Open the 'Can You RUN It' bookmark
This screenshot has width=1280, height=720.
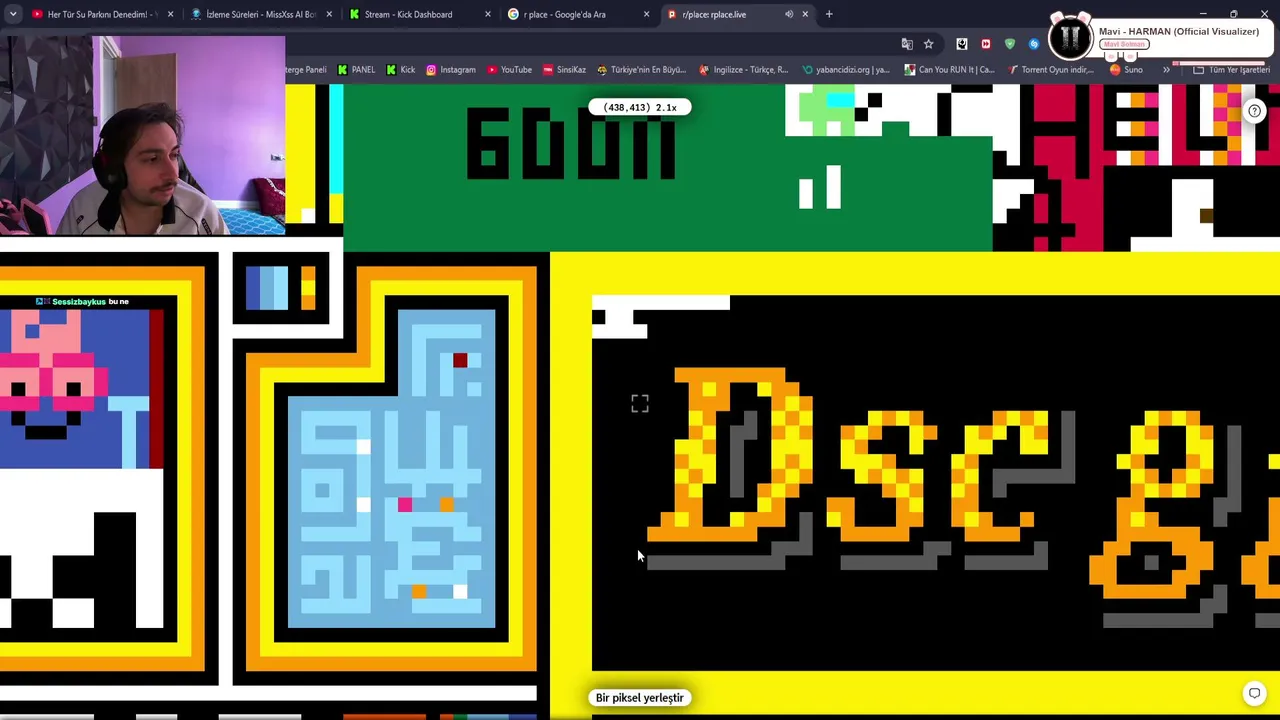pyautogui.click(x=949, y=70)
